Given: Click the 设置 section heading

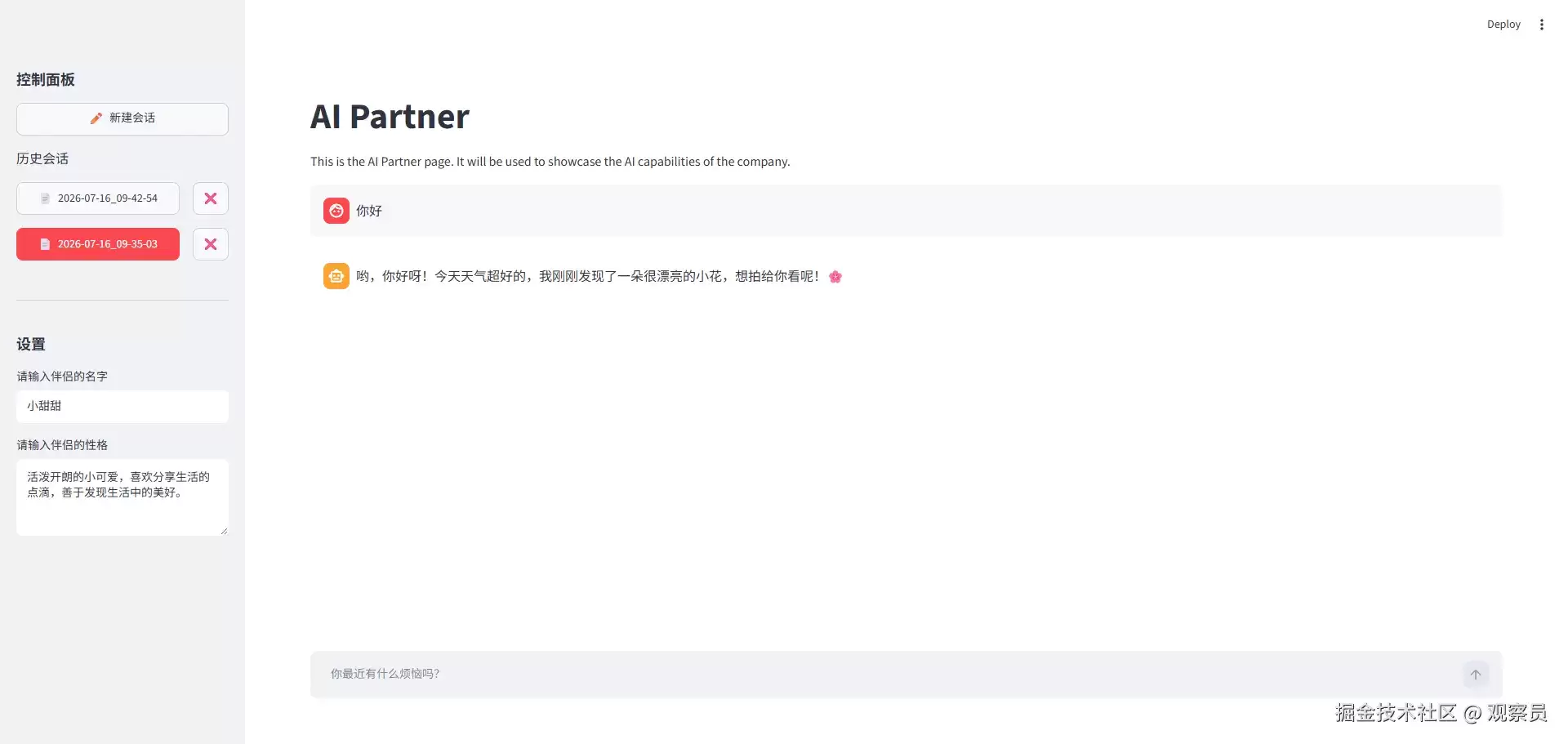Looking at the screenshot, I should [31, 344].
